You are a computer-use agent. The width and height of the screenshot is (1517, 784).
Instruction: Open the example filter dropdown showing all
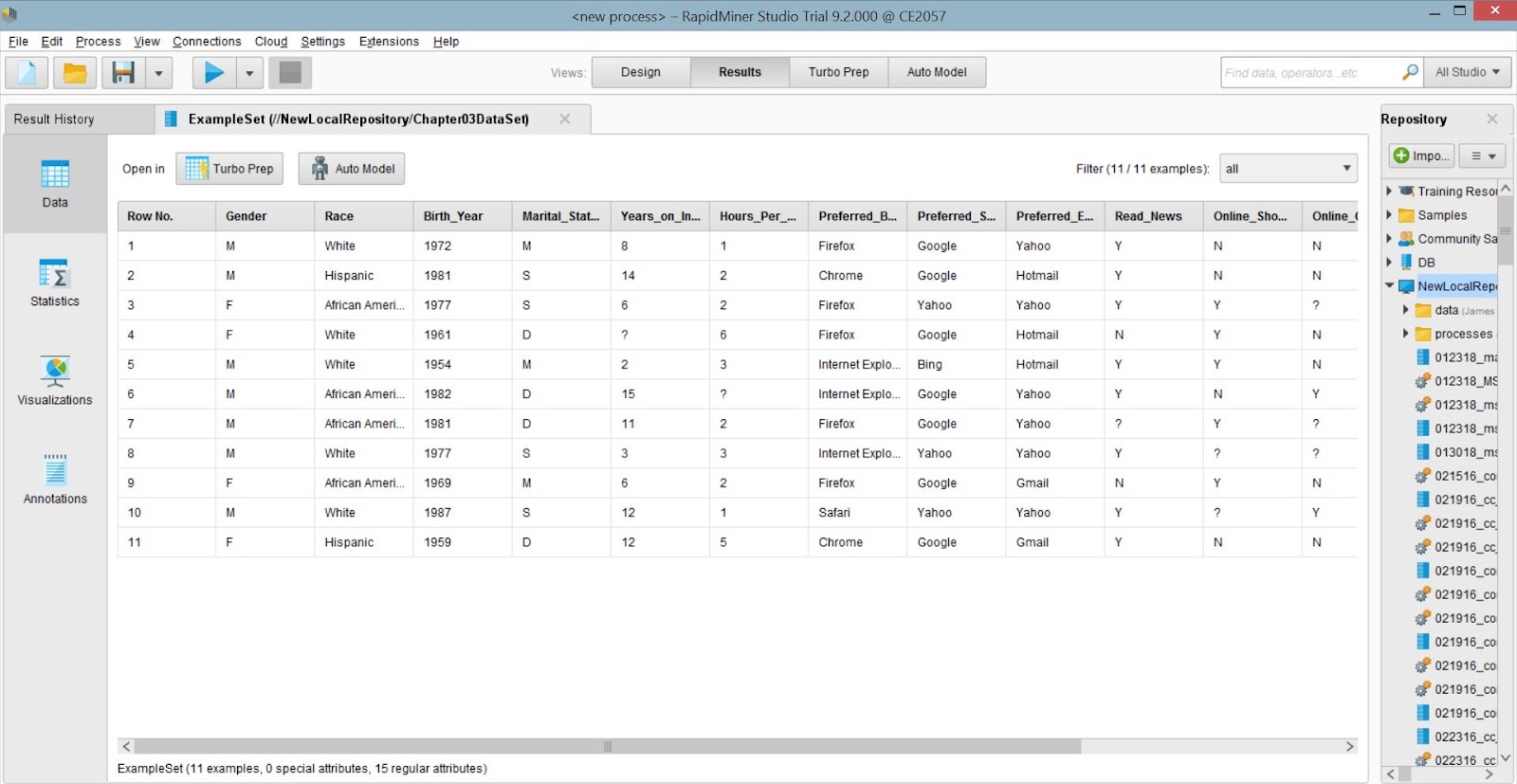[x=1289, y=169]
